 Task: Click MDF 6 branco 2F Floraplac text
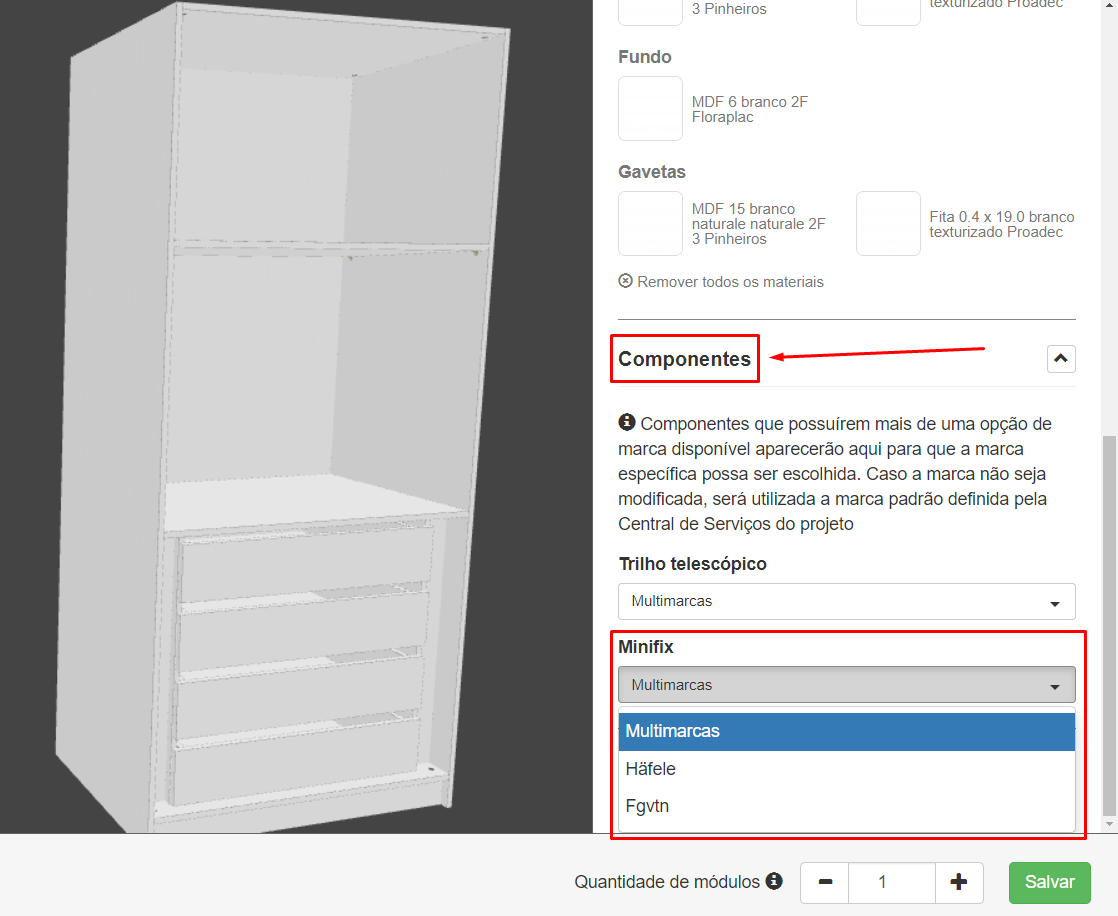tap(749, 109)
